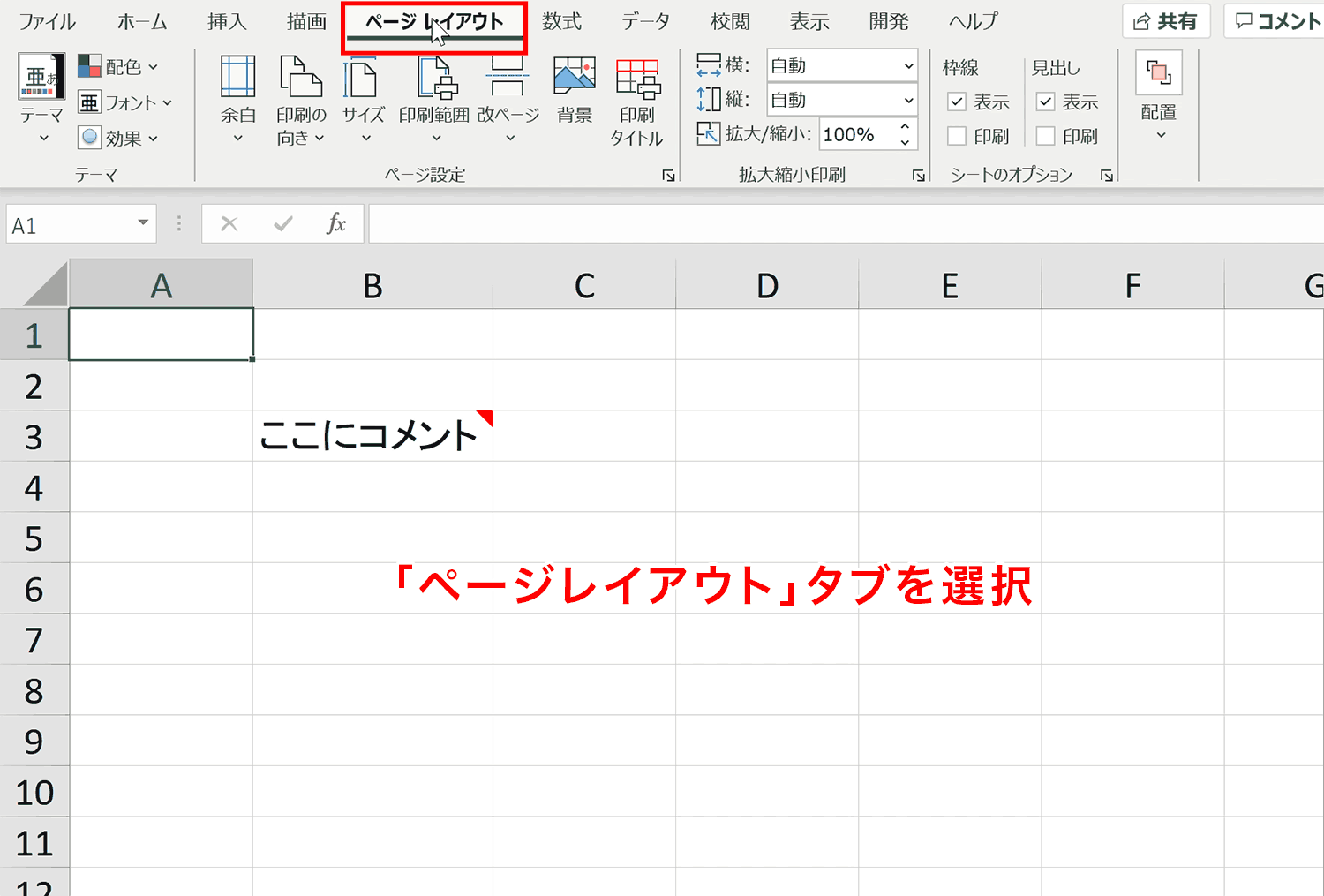Select cell A1
Image resolution: width=1324 pixels, height=896 pixels.
tap(162, 334)
